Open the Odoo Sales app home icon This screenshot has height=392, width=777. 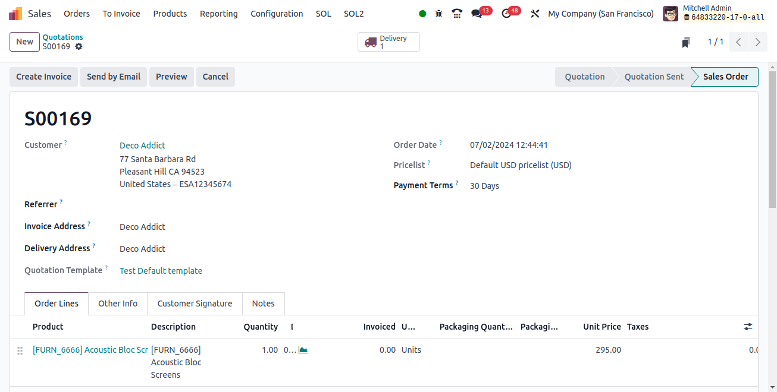click(x=15, y=13)
